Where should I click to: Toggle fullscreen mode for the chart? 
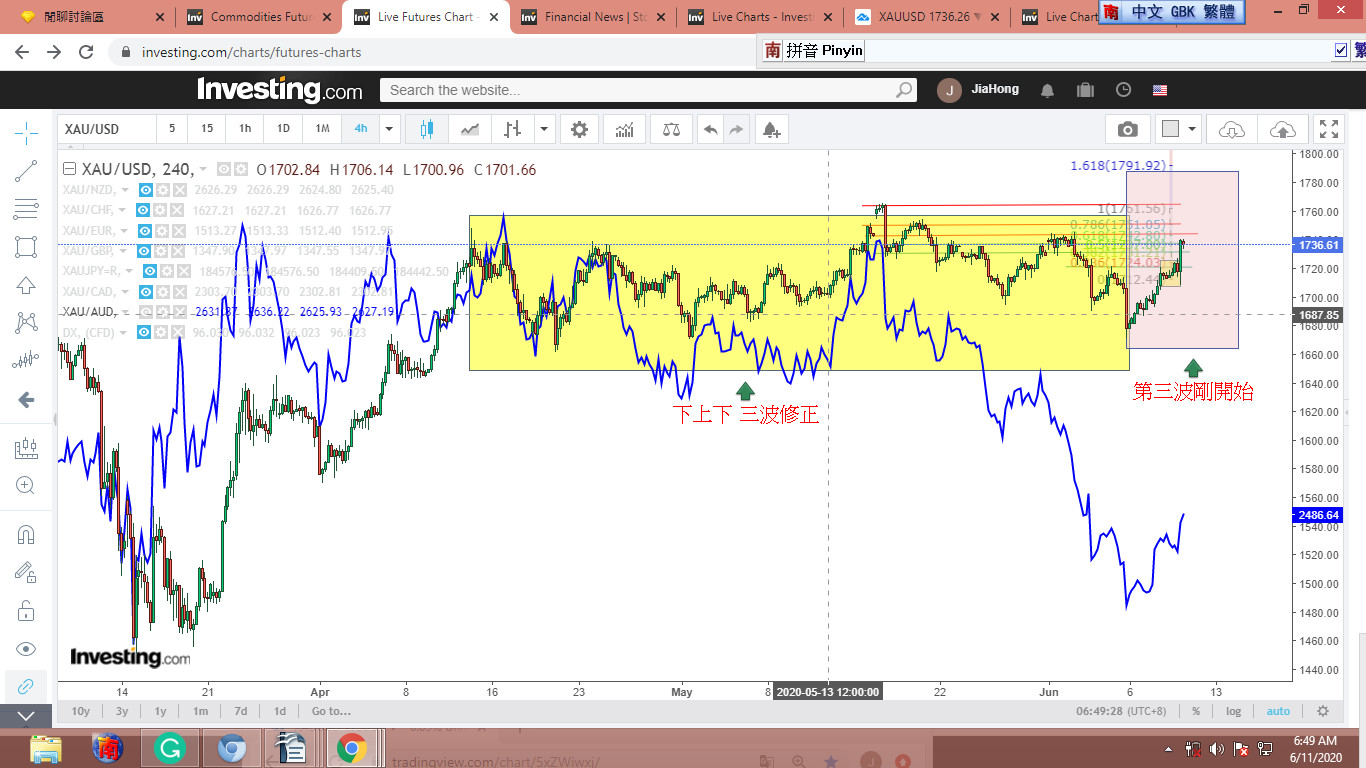1328,129
